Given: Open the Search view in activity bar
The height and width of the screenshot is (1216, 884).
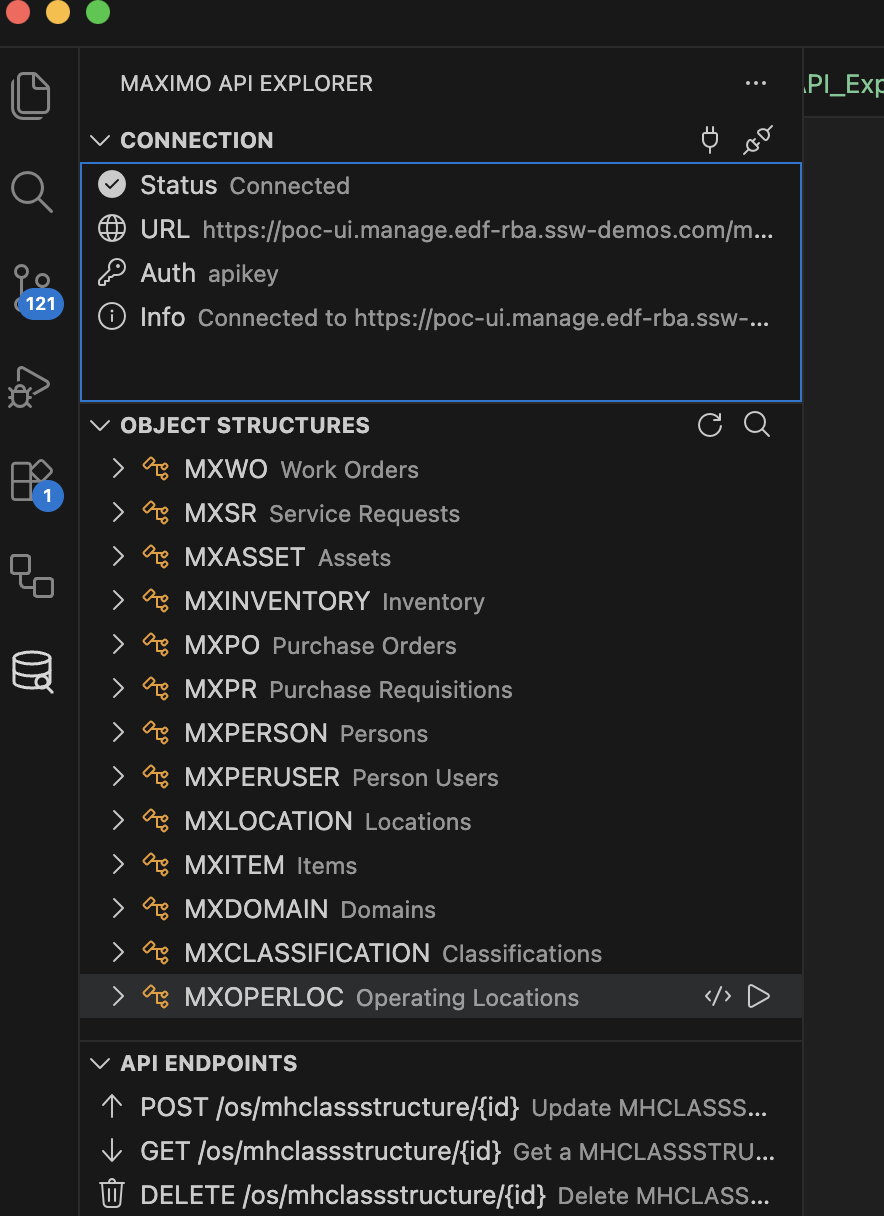Looking at the screenshot, I should point(31,190).
